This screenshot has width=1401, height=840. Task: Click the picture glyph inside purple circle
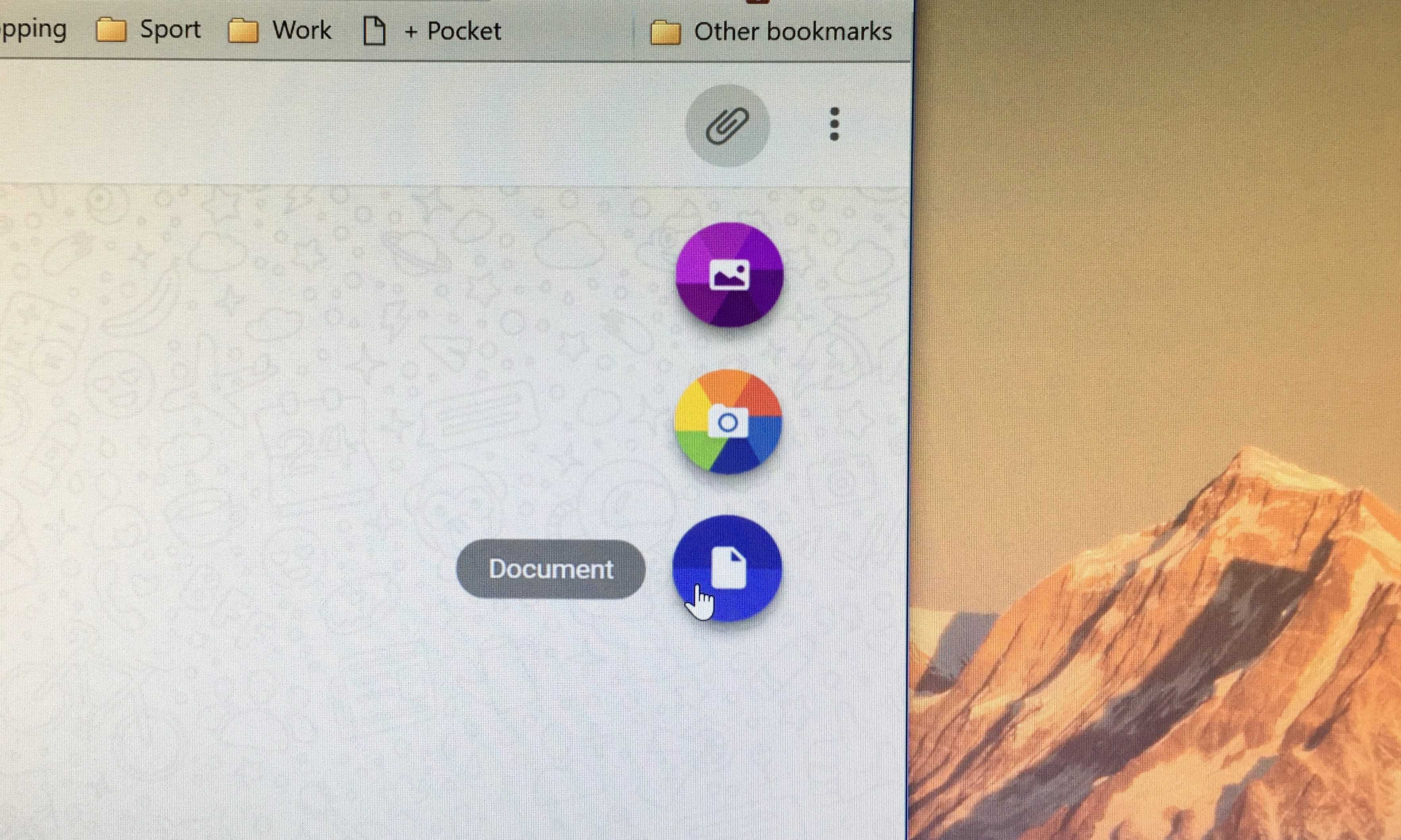[729, 275]
